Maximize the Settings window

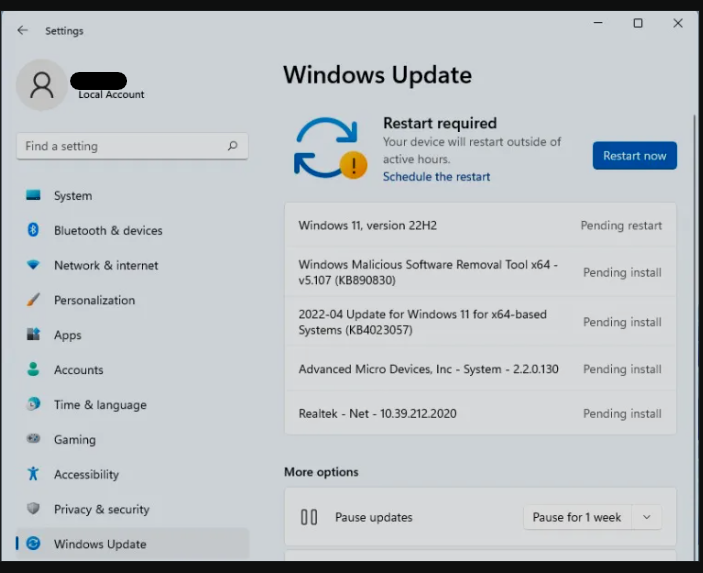[638, 22]
